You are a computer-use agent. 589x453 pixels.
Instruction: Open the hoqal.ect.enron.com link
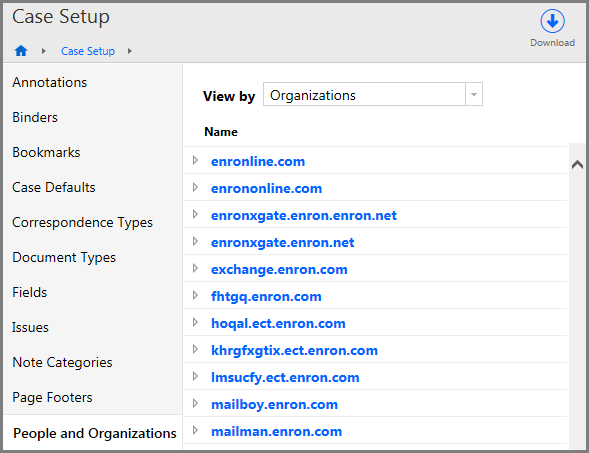tap(278, 324)
